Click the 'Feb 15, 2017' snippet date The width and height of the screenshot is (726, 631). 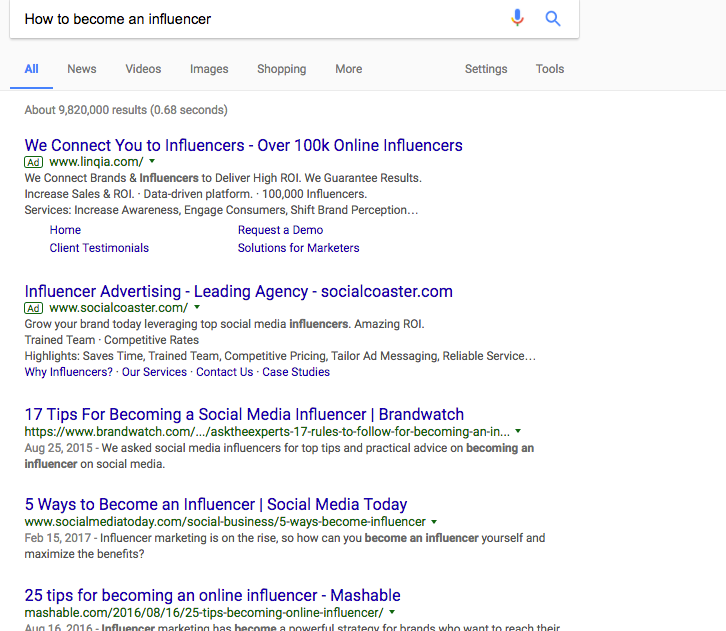pyautogui.click(x=57, y=538)
